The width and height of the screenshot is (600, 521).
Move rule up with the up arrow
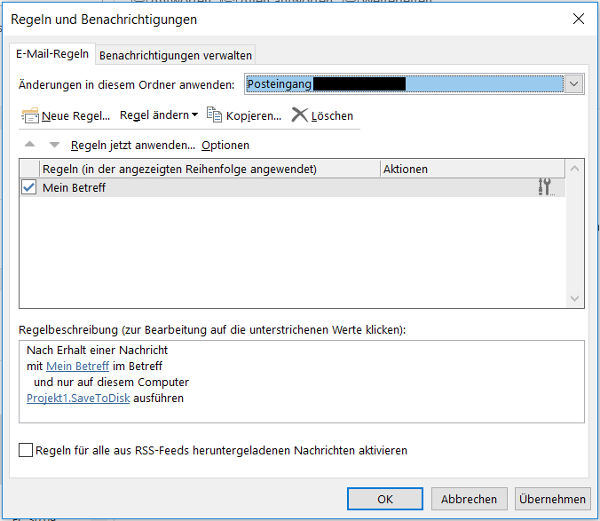tap(30, 145)
